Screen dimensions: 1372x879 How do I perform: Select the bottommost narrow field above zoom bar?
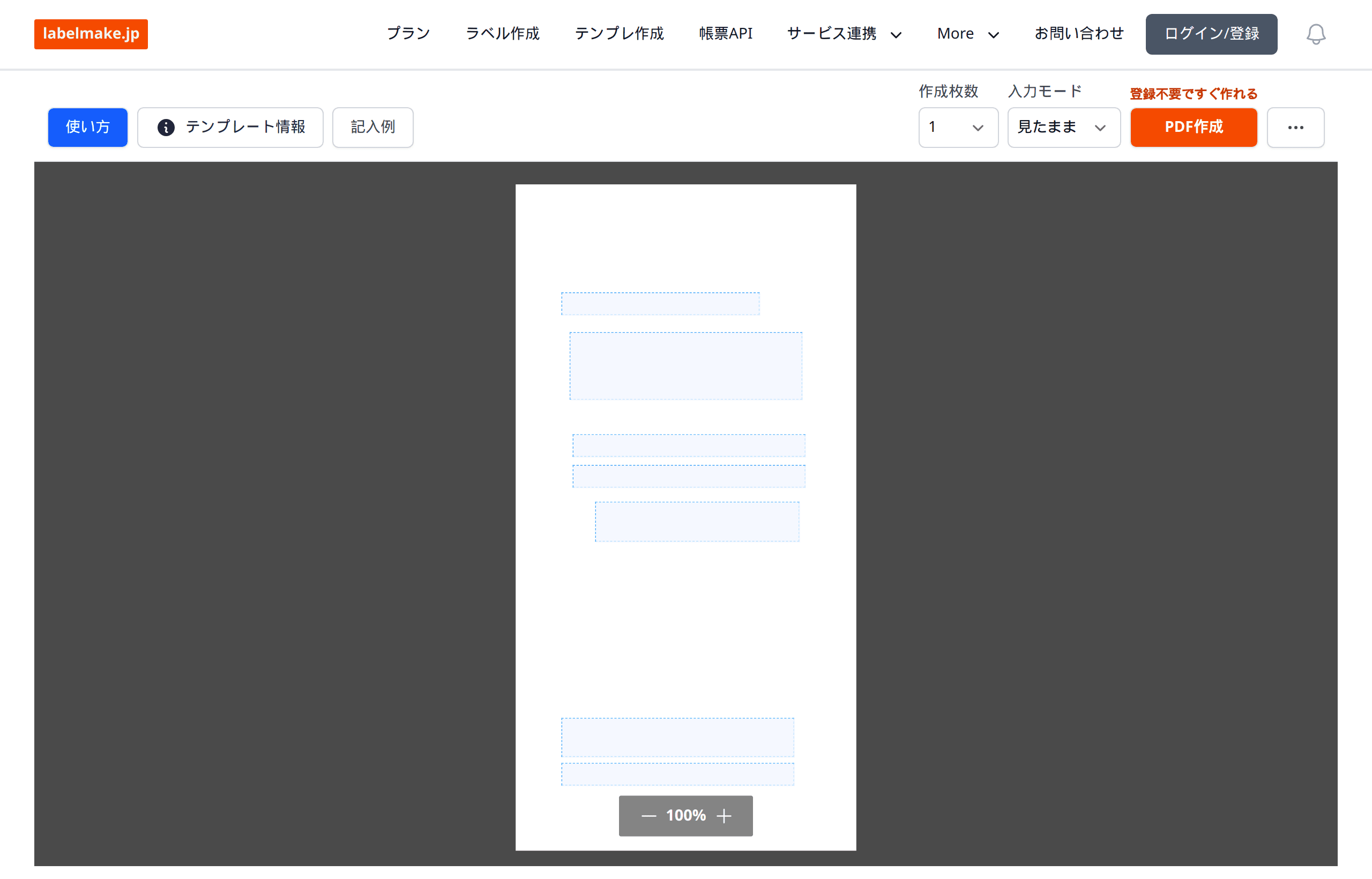click(677, 774)
